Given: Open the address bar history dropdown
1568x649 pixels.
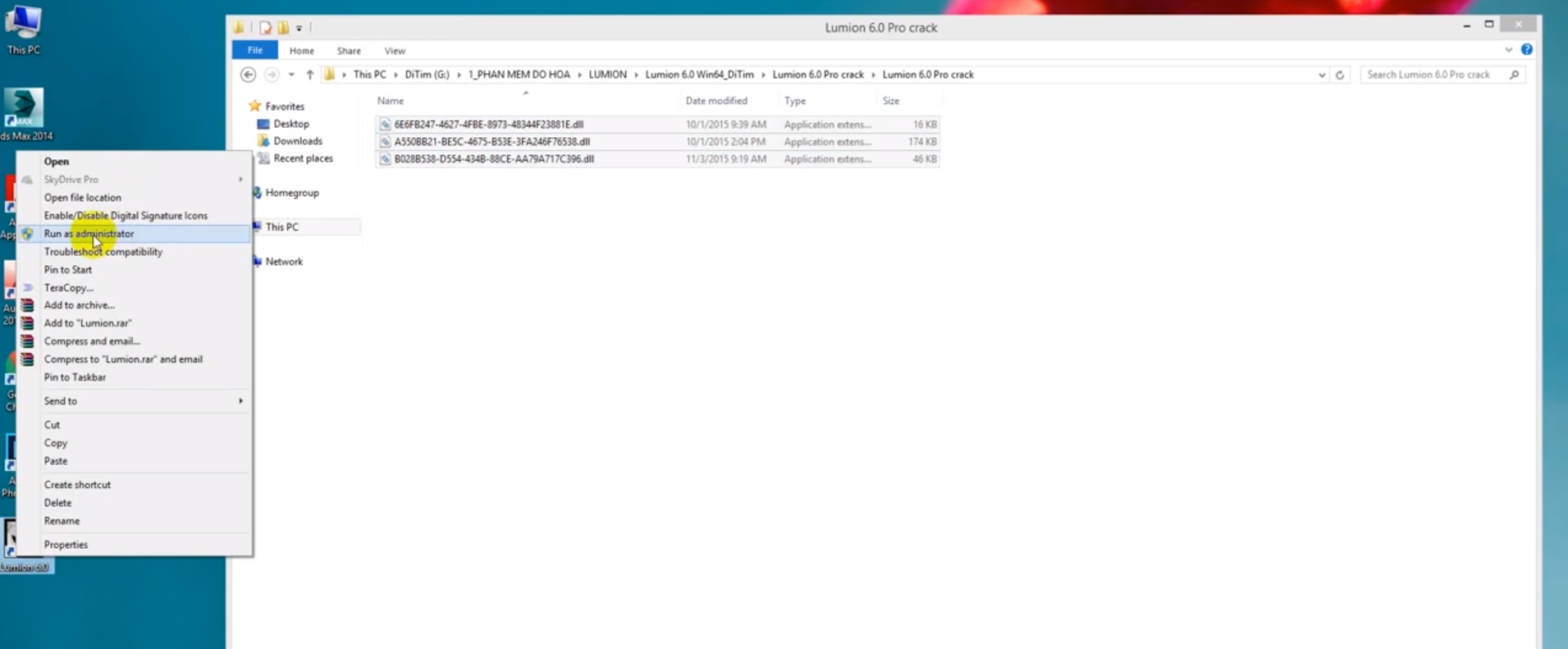Looking at the screenshot, I should click(x=1321, y=75).
